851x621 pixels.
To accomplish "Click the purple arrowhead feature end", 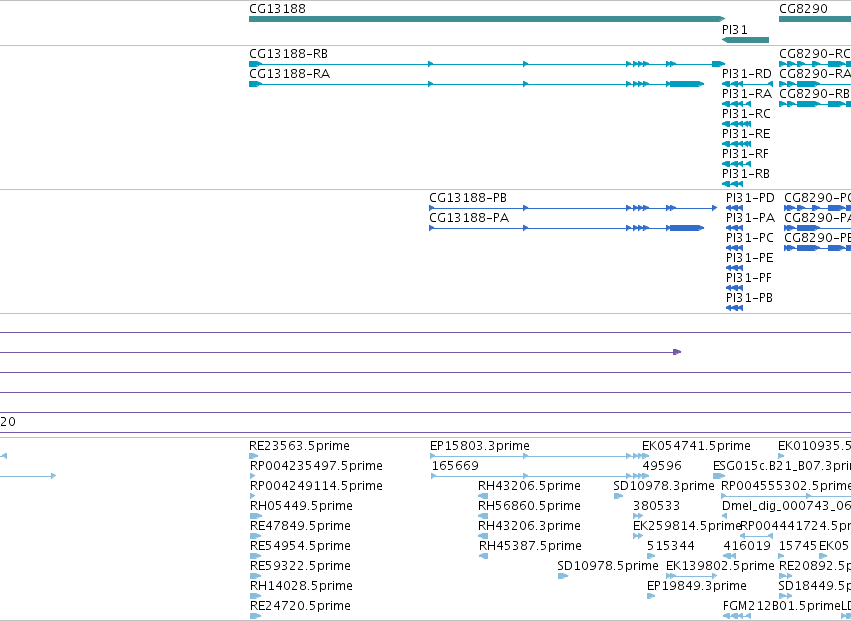I will tap(677, 352).
